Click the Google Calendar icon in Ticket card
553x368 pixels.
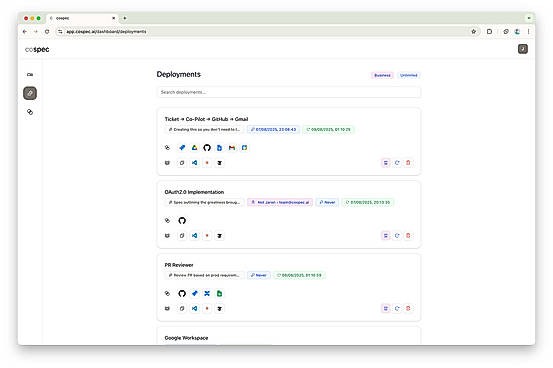point(244,148)
